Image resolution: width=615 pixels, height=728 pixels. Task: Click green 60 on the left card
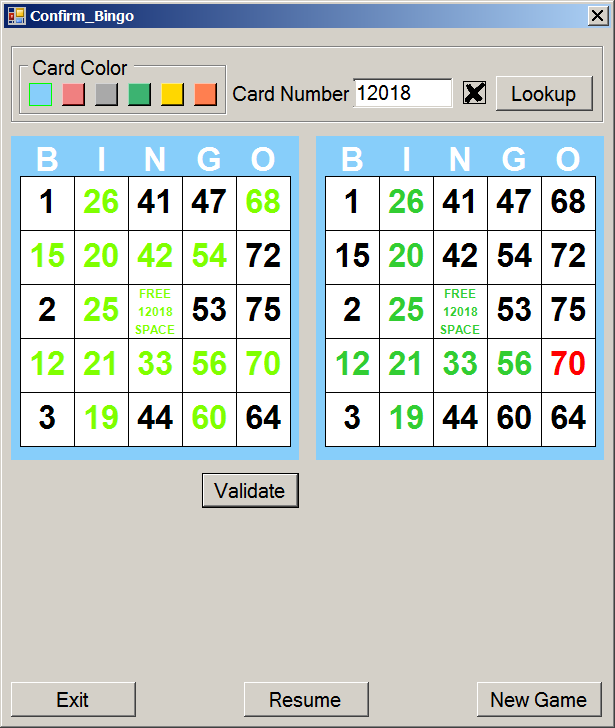(x=209, y=419)
